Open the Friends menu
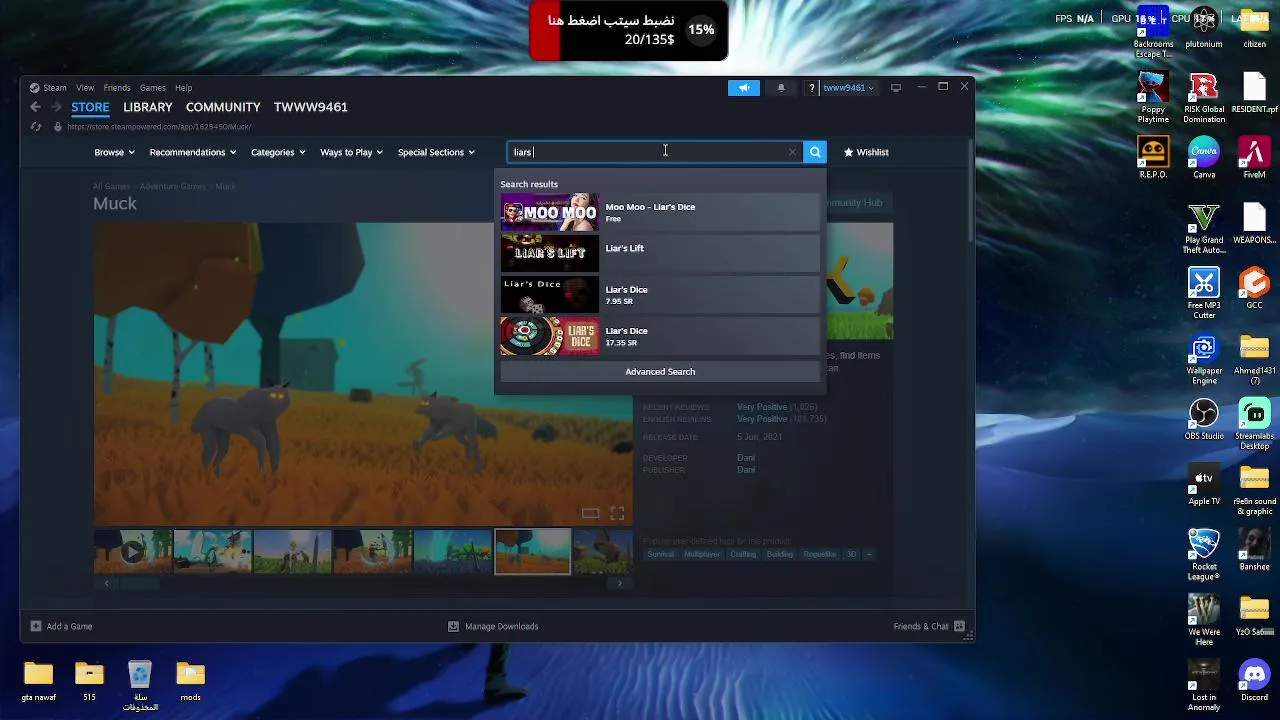Viewport: 1280px width, 720px height. click(x=117, y=88)
